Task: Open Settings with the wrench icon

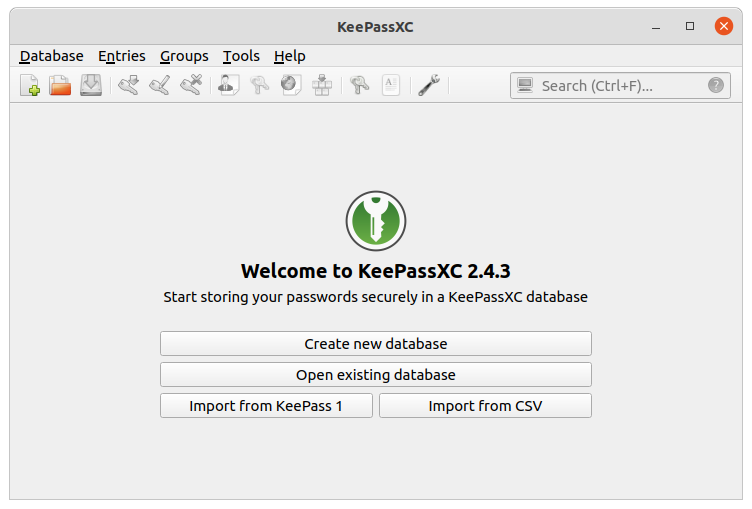Action: (x=428, y=86)
